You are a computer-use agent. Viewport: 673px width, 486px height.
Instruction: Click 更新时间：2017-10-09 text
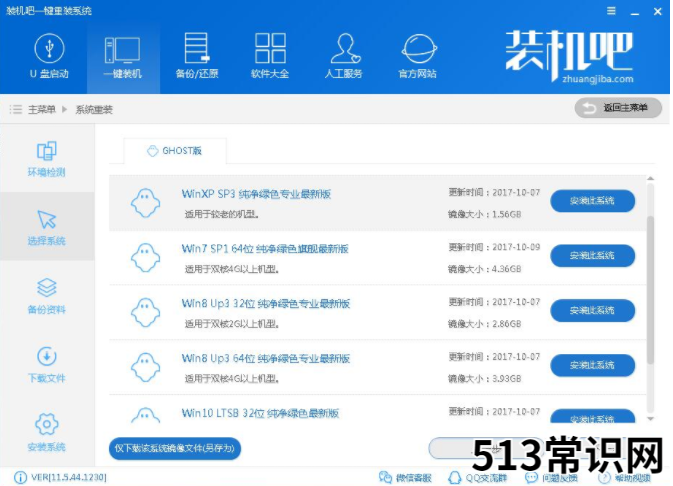pyautogui.click(x=494, y=247)
